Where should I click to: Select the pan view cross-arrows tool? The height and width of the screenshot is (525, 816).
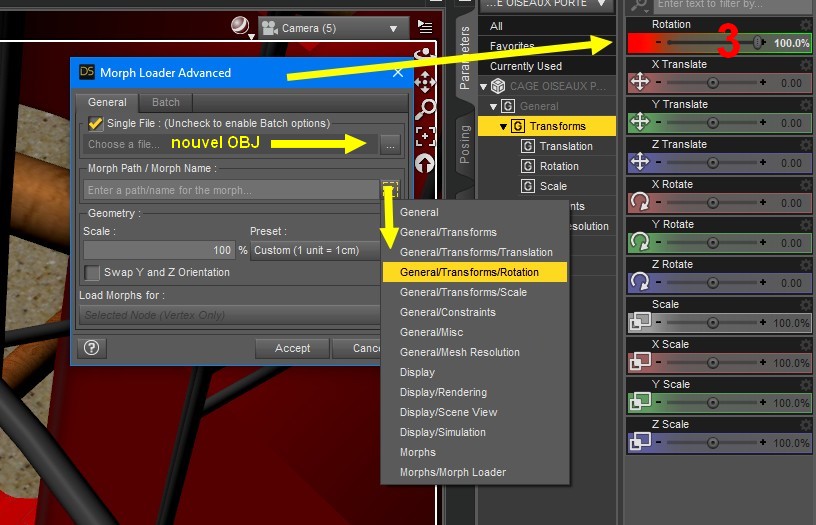click(425, 82)
